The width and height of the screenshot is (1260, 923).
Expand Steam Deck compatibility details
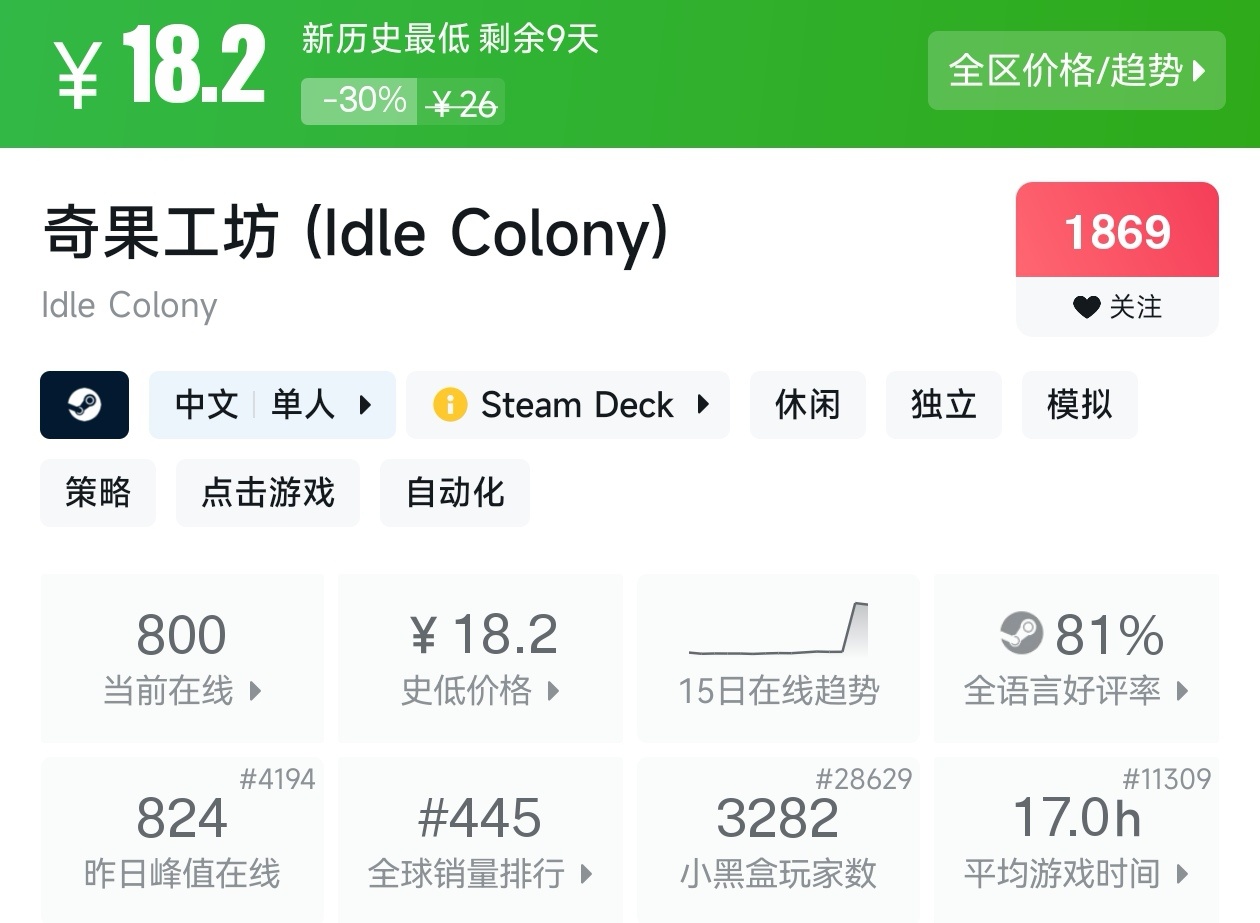(567, 405)
